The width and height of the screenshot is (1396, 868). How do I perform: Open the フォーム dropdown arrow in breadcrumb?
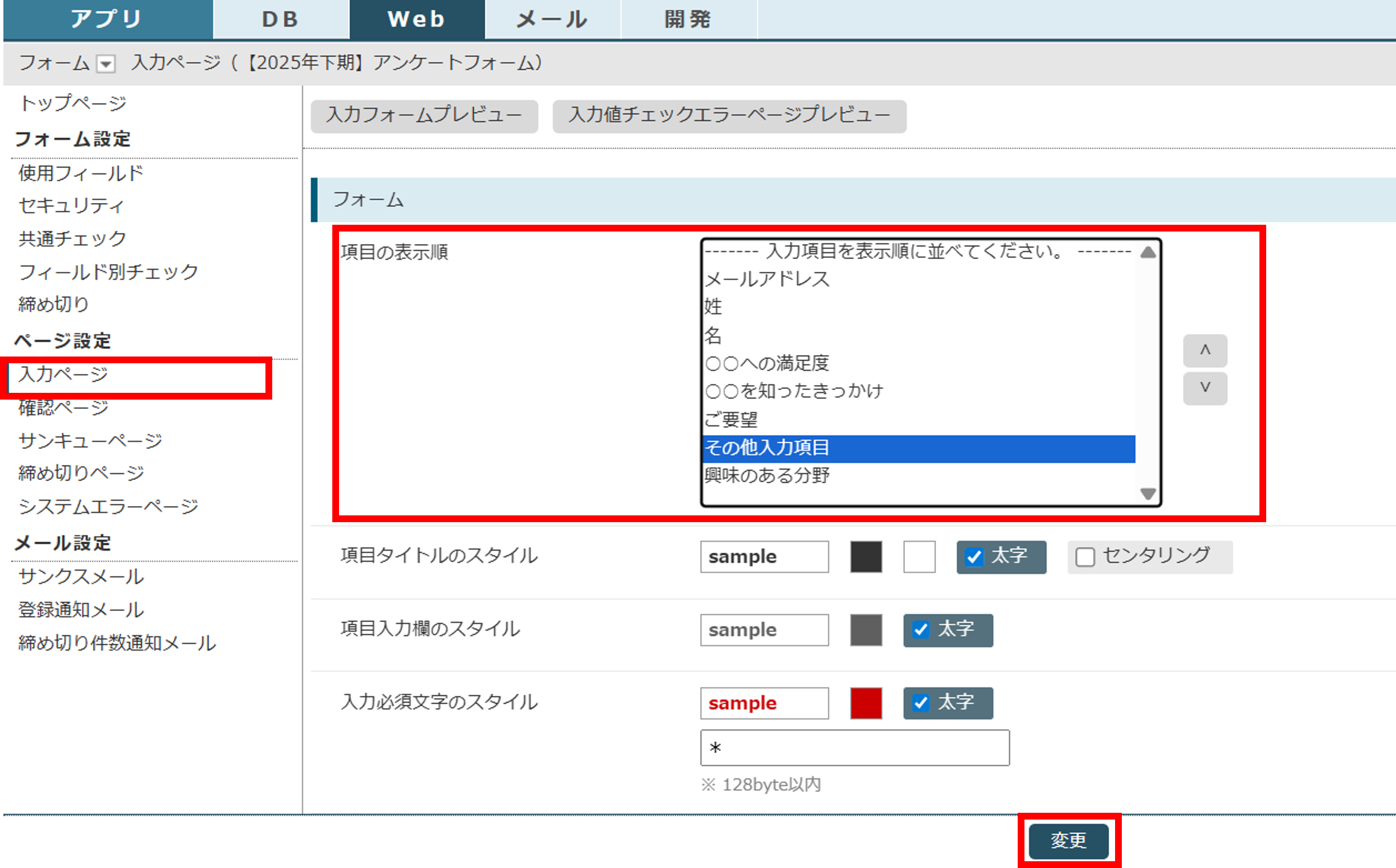point(106,64)
